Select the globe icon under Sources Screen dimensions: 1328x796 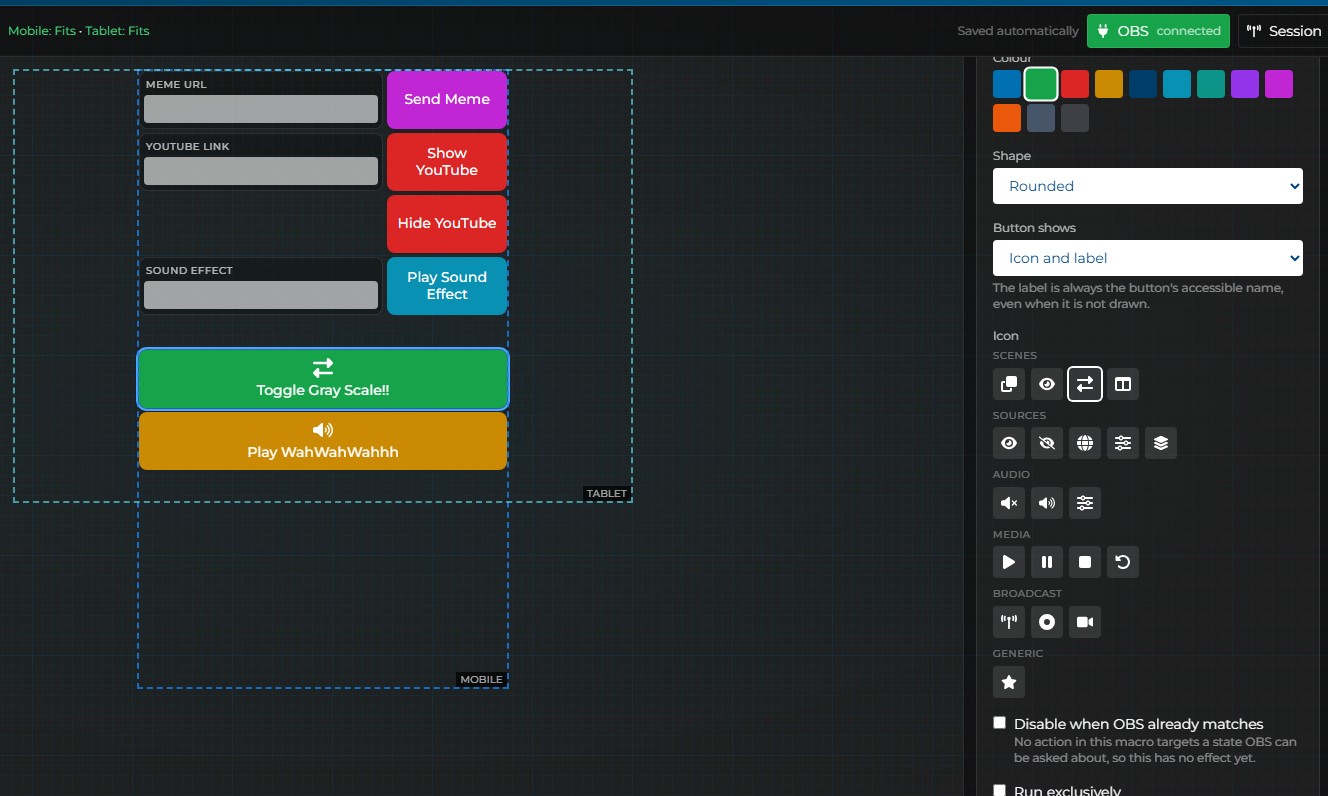[x=1085, y=443]
